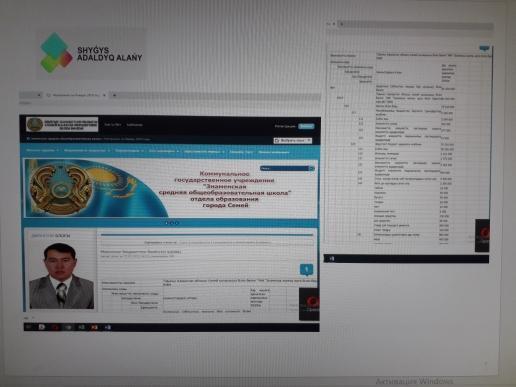Close the browser tab in left window
Image resolution: width=516 pixels, height=387 pixels.
coord(104,95)
